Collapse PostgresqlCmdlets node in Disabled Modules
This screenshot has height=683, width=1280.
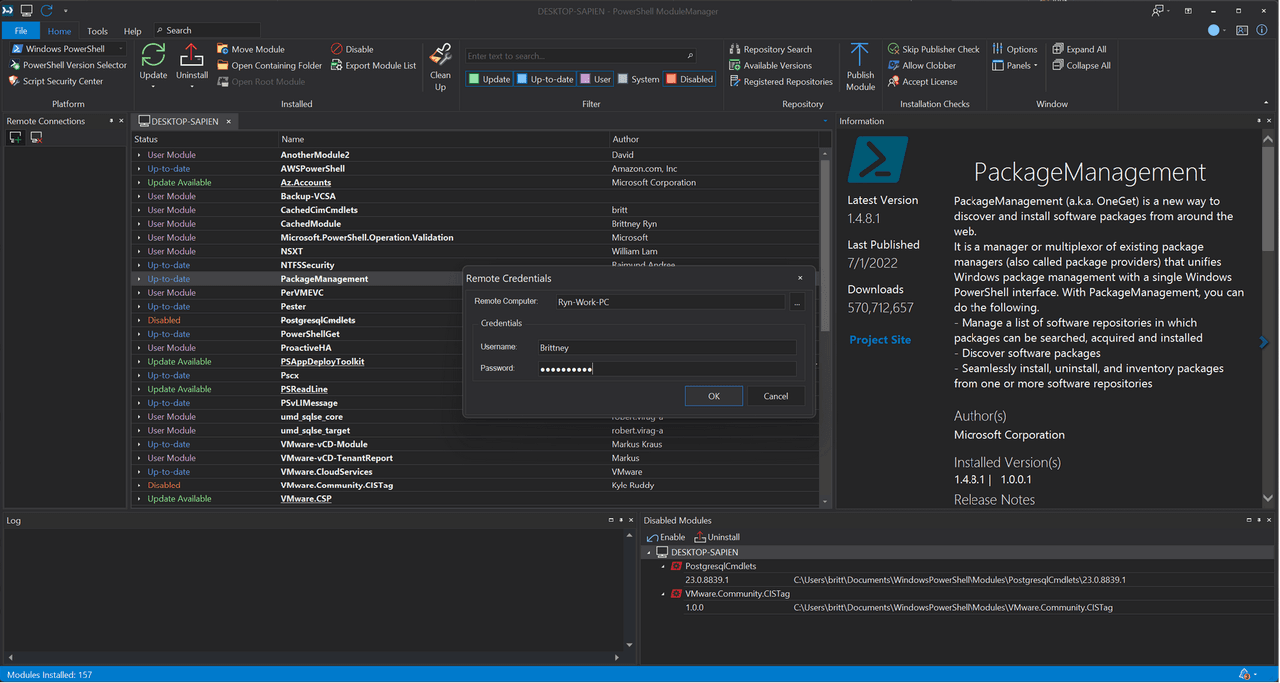pos(663,566)
